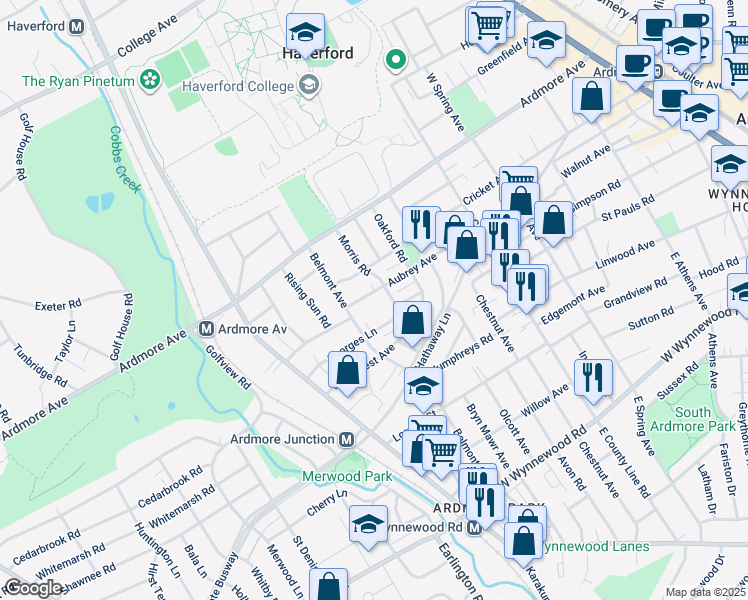Click the Sussex Rd label
The image size is (748, 600).
[x=677, y=381]
